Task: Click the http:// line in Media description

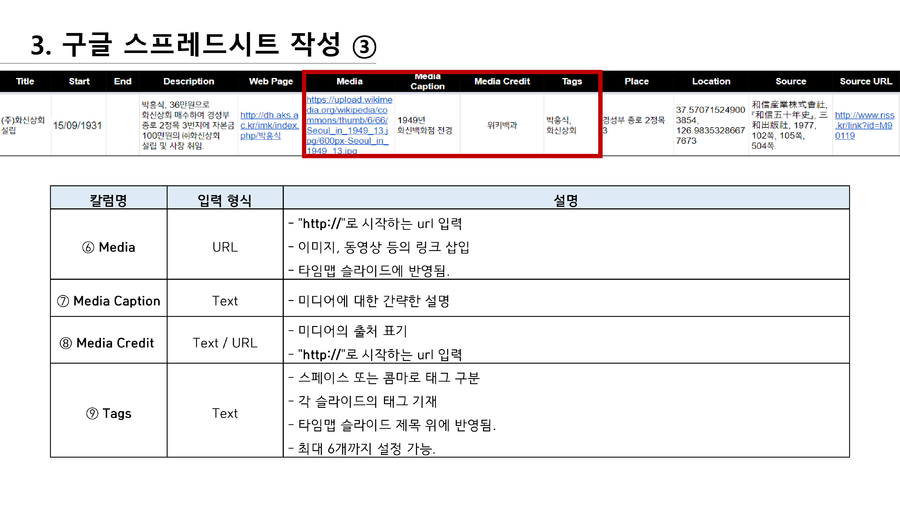Action: (x=375, y=224)
